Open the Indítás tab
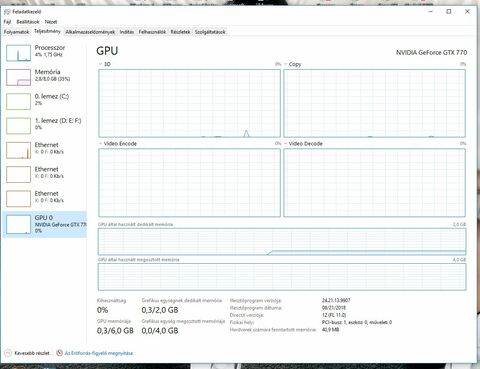The width and height of the screenshot is (480, 369). click(127, 32)
